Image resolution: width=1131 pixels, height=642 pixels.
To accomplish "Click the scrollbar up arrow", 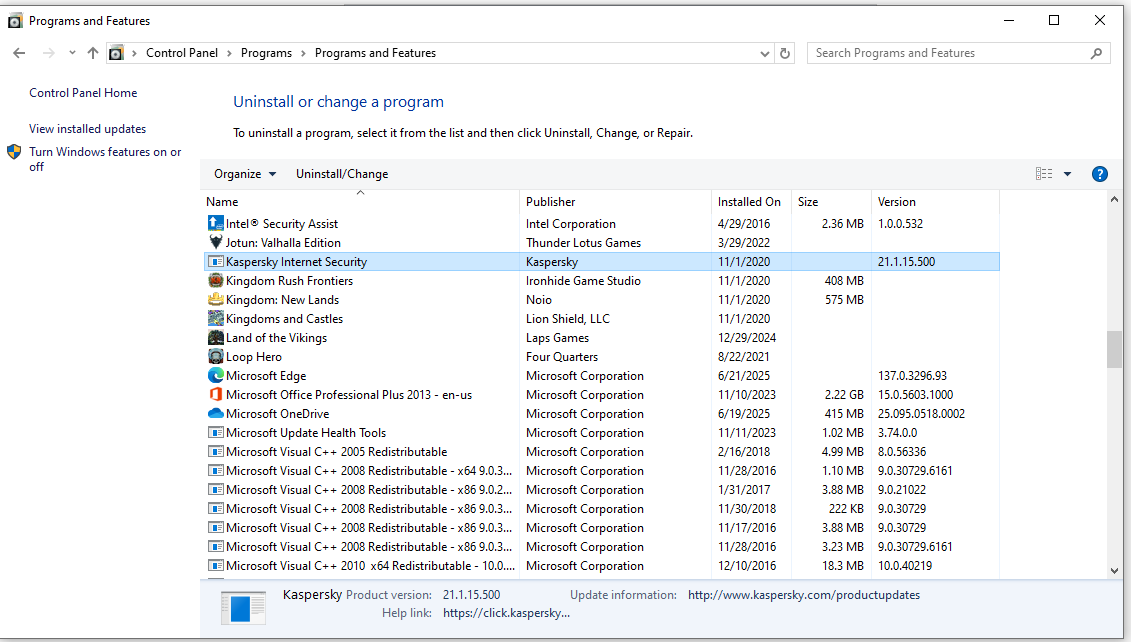I will tap(1114, 199).
